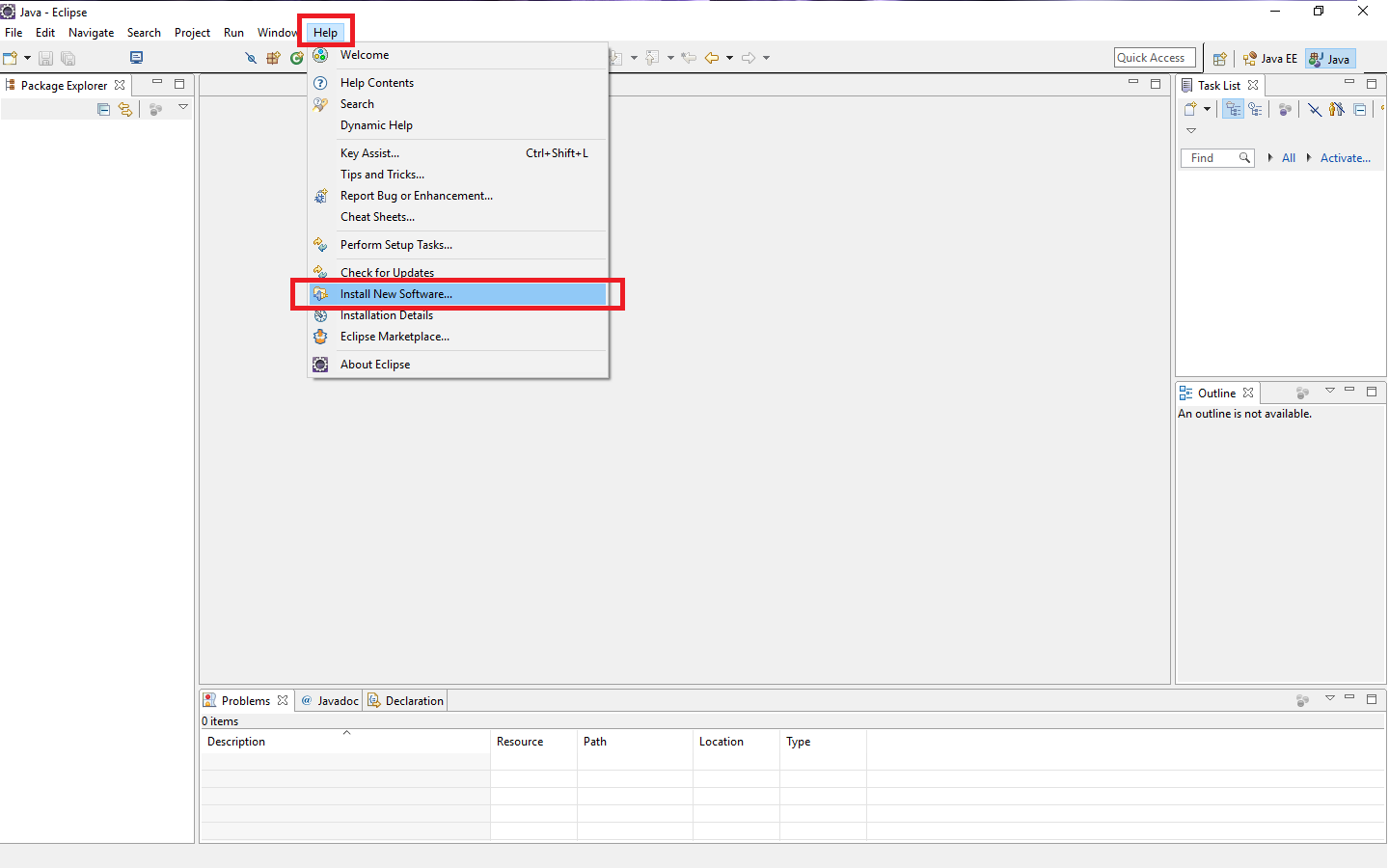1389x868 pixels.
Task: Expand the arrow before All link
Action: [1270, 157]
